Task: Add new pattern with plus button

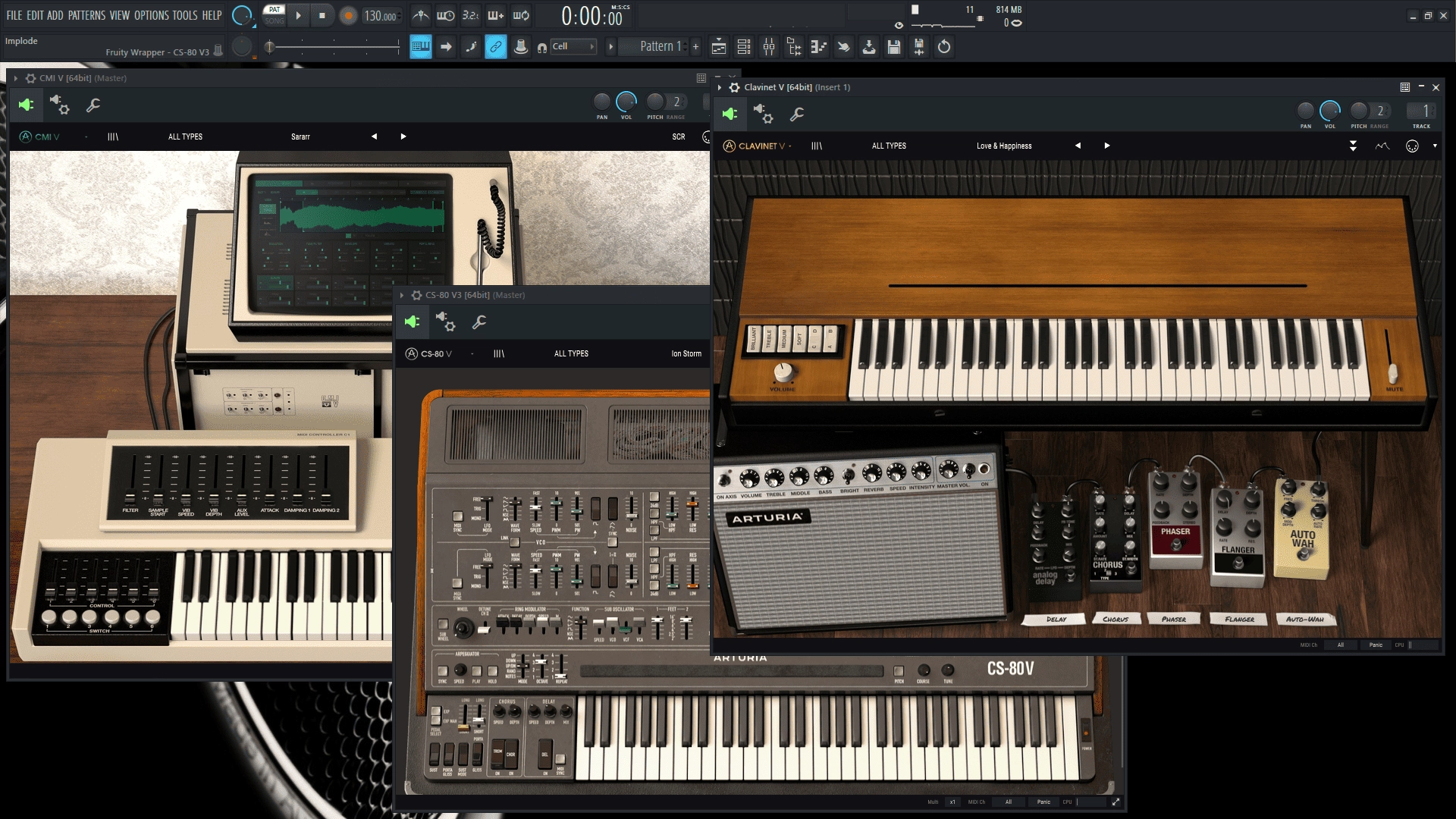Action: click(695, 47)
